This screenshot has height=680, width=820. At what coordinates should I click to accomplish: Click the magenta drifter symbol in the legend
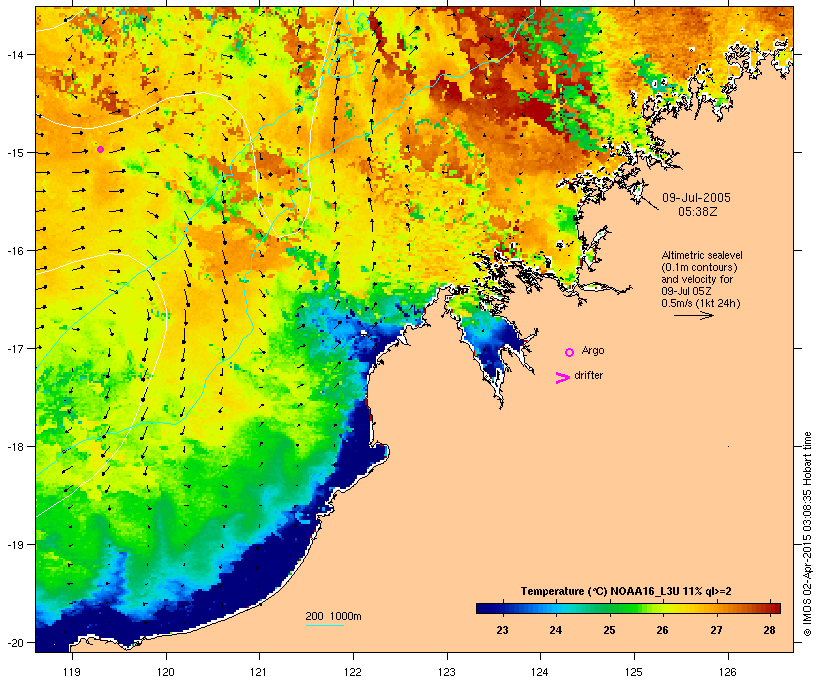tap(562, 378)
